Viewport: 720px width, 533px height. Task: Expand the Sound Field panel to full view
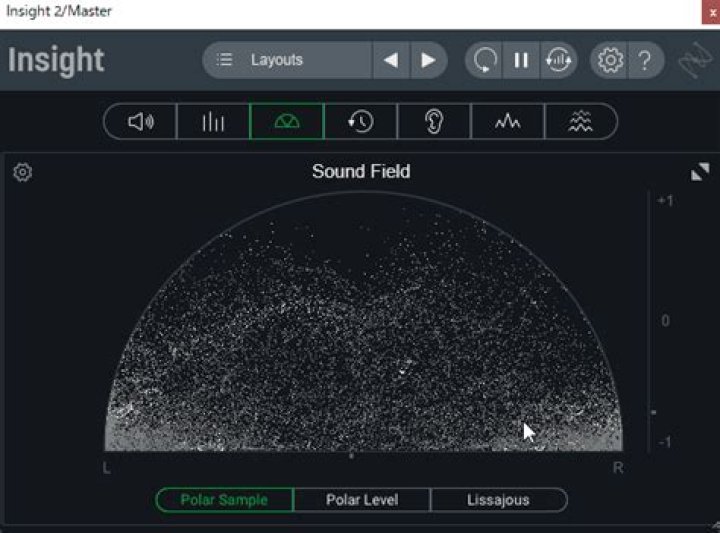point(700,172)
